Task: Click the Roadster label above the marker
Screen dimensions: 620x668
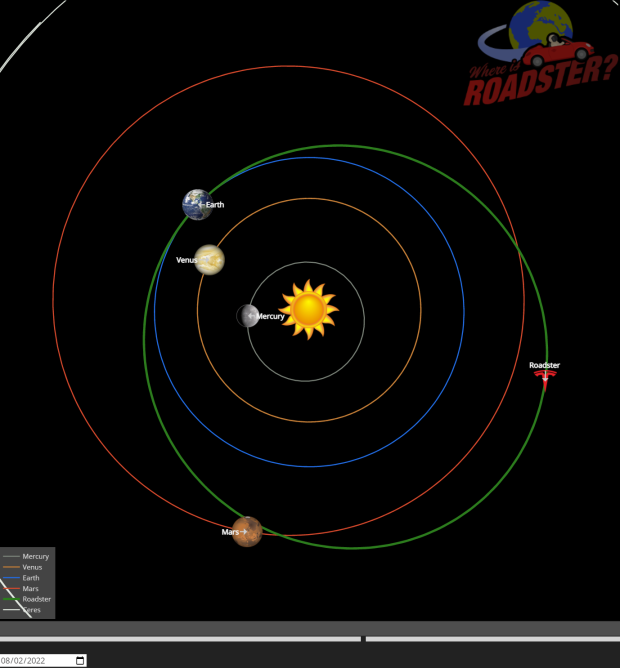Action: (544, 365)
